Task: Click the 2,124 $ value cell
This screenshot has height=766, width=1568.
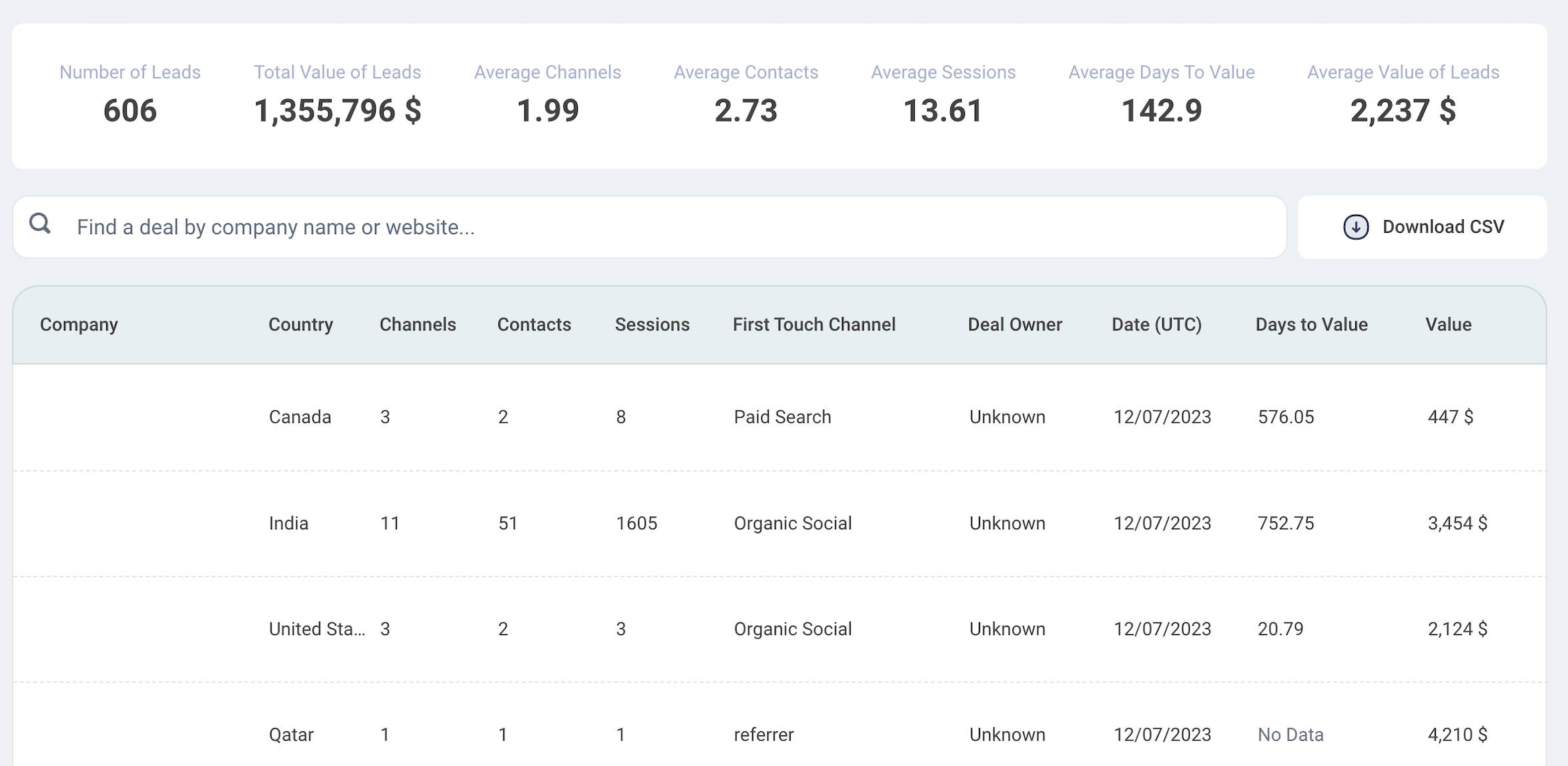Action: (x=1457, y=629)
